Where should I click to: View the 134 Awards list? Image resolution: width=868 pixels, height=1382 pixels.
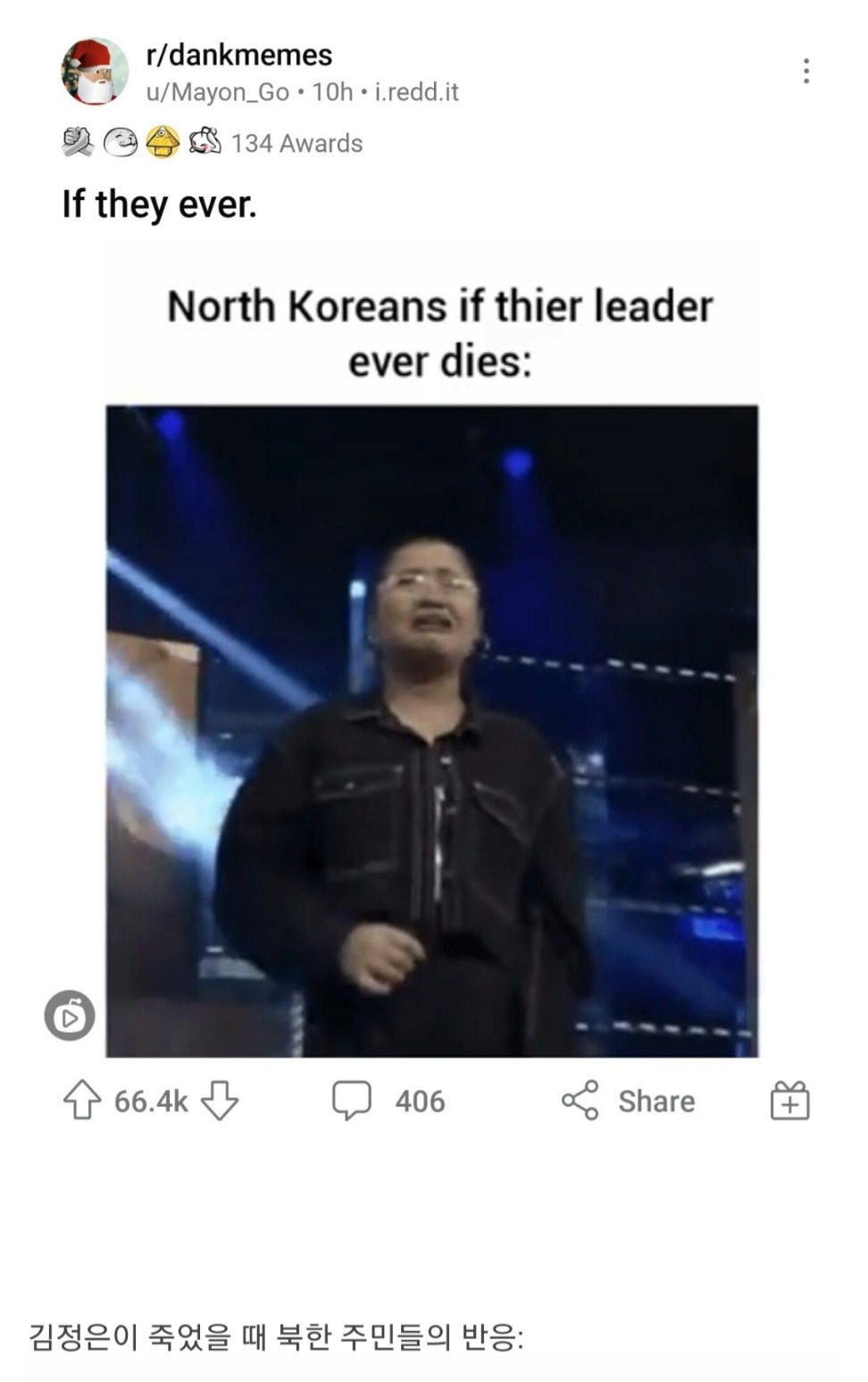coord(297,144)
